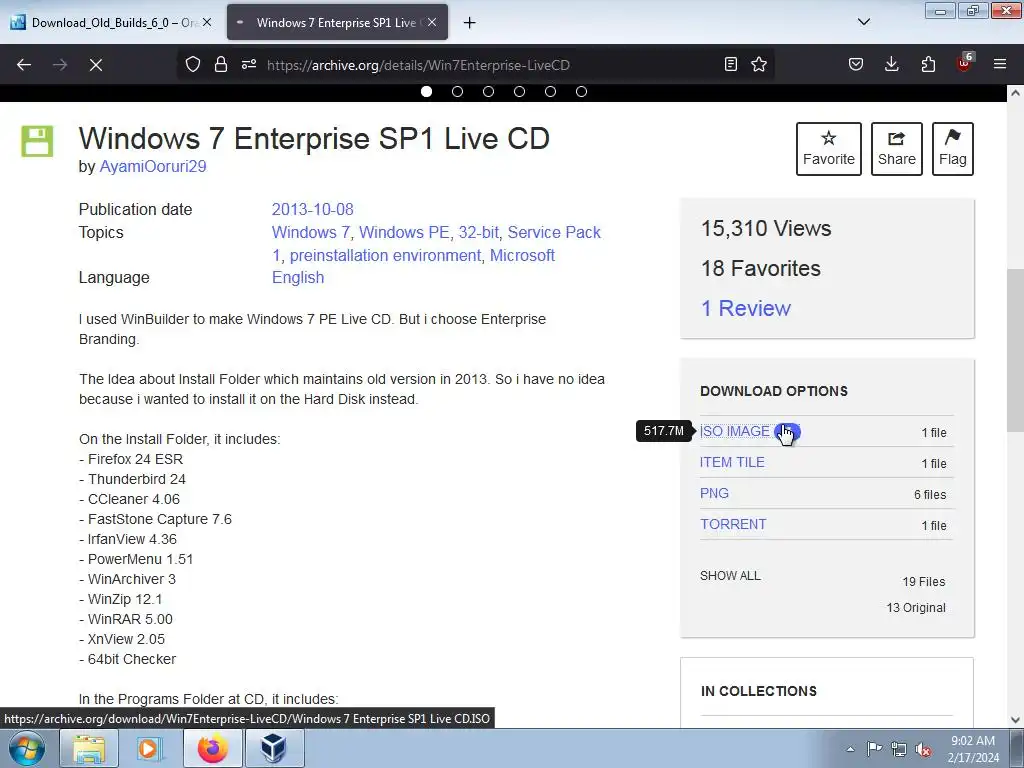This screenshot has width=1024, height=768.
Task: Switch to Download_Old_Builds_6_0 tab
Action: (x=112, y=23)
